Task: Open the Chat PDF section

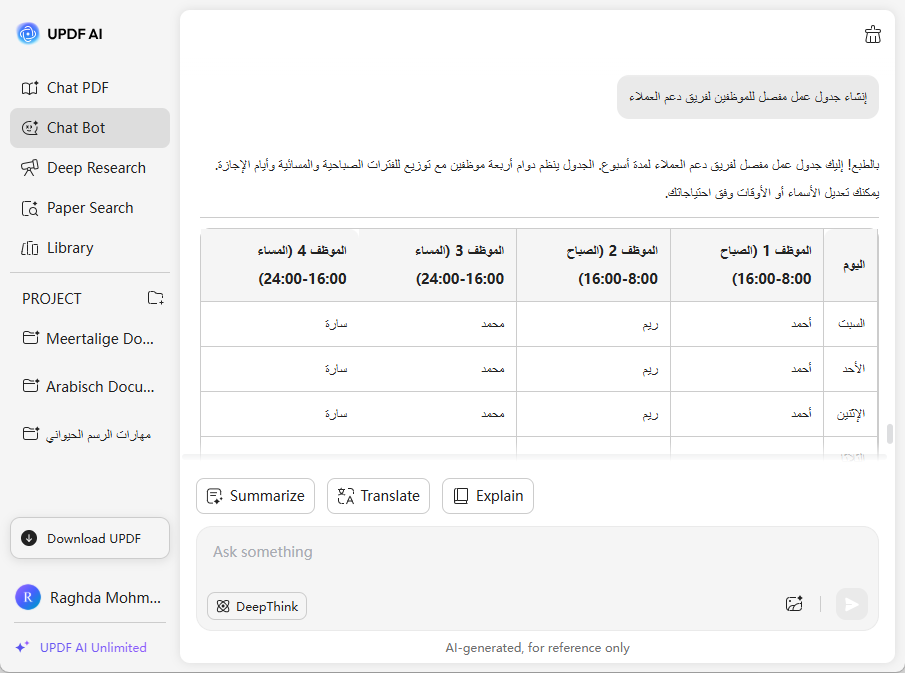Action: [77, 88]
